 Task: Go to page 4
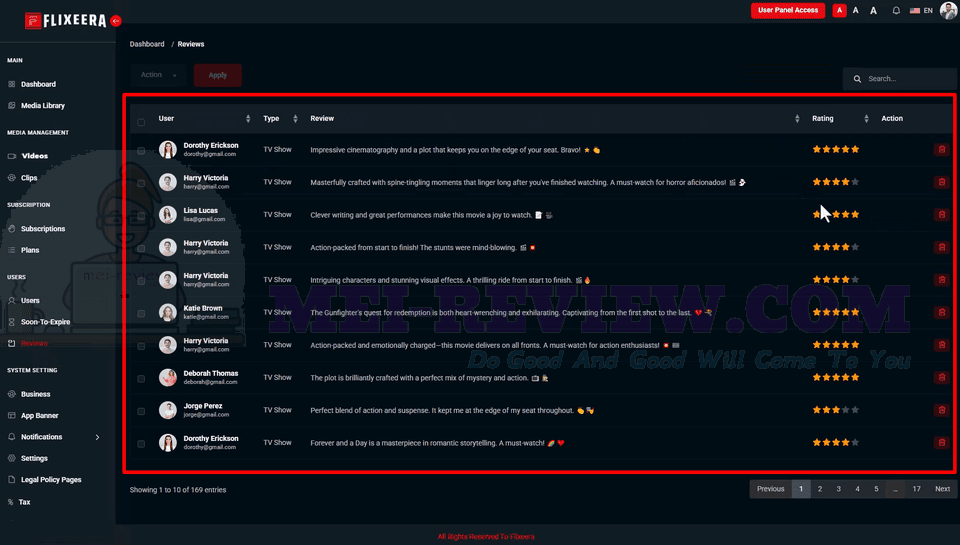coord(857,489)
